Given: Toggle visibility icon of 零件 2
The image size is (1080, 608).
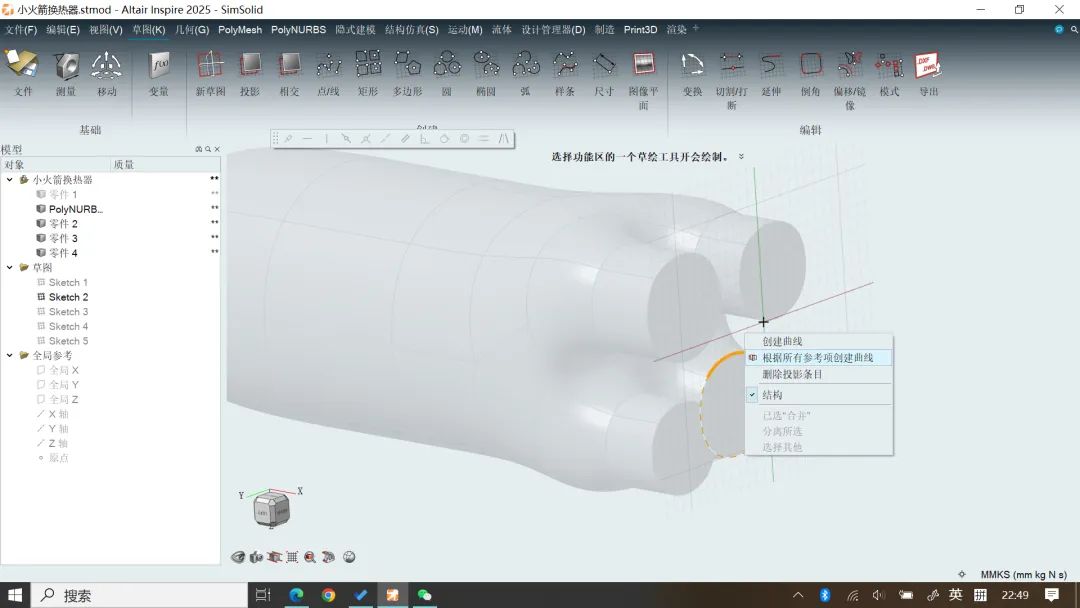Looking at the screenshot, I should pyautogui.click(x=41, y=224).
